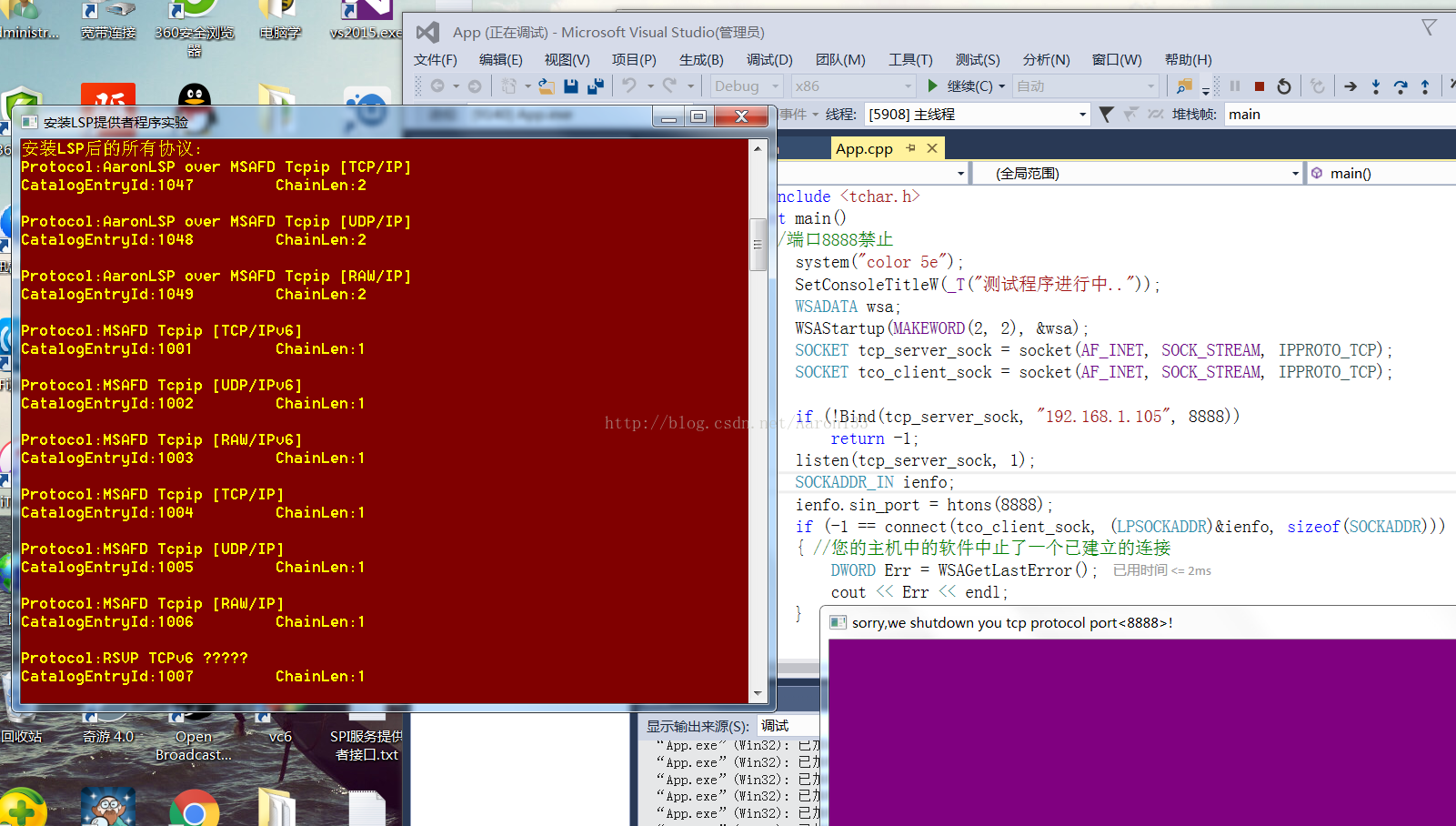The height and width of the screenshot is (826, 1456).
Task: Click the Visual Studio logo icon
Action: pos(427,32)
